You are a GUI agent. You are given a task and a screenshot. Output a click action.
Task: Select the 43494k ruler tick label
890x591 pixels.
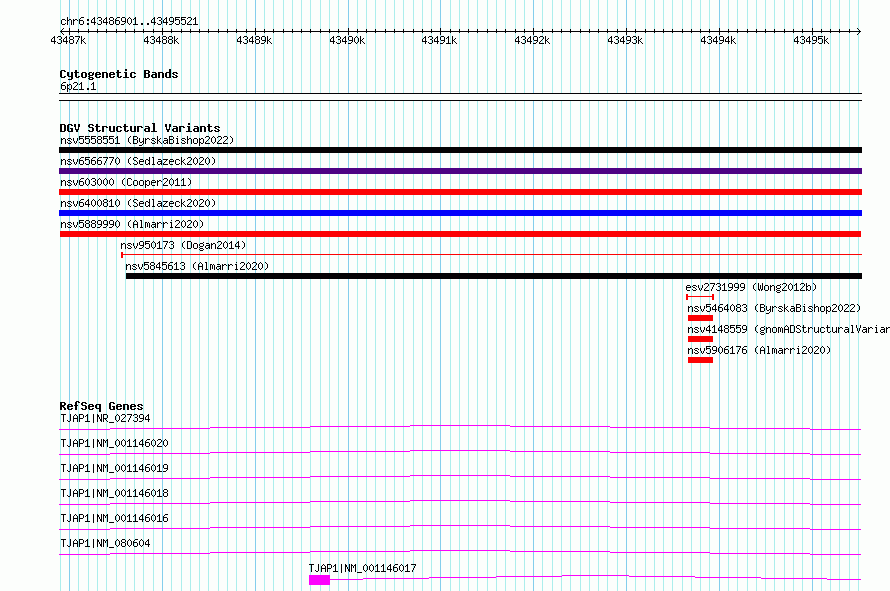(719, 40)
